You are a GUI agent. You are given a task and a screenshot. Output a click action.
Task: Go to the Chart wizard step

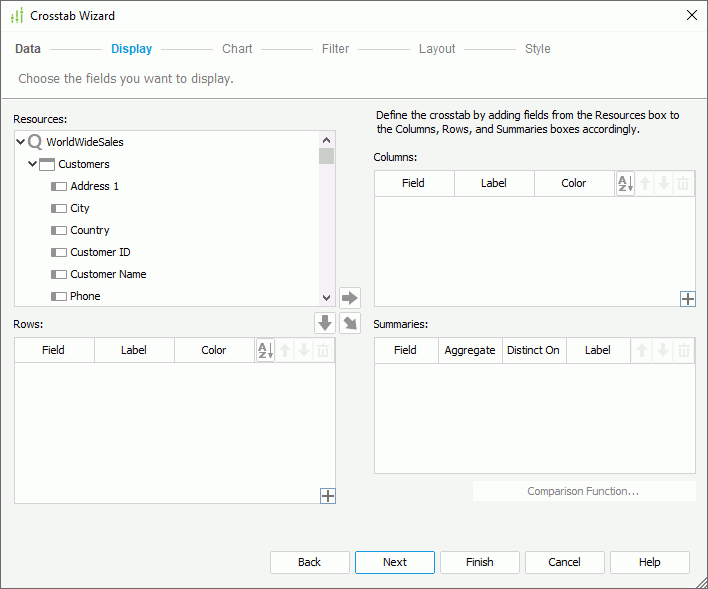click(x=237, y=49)
